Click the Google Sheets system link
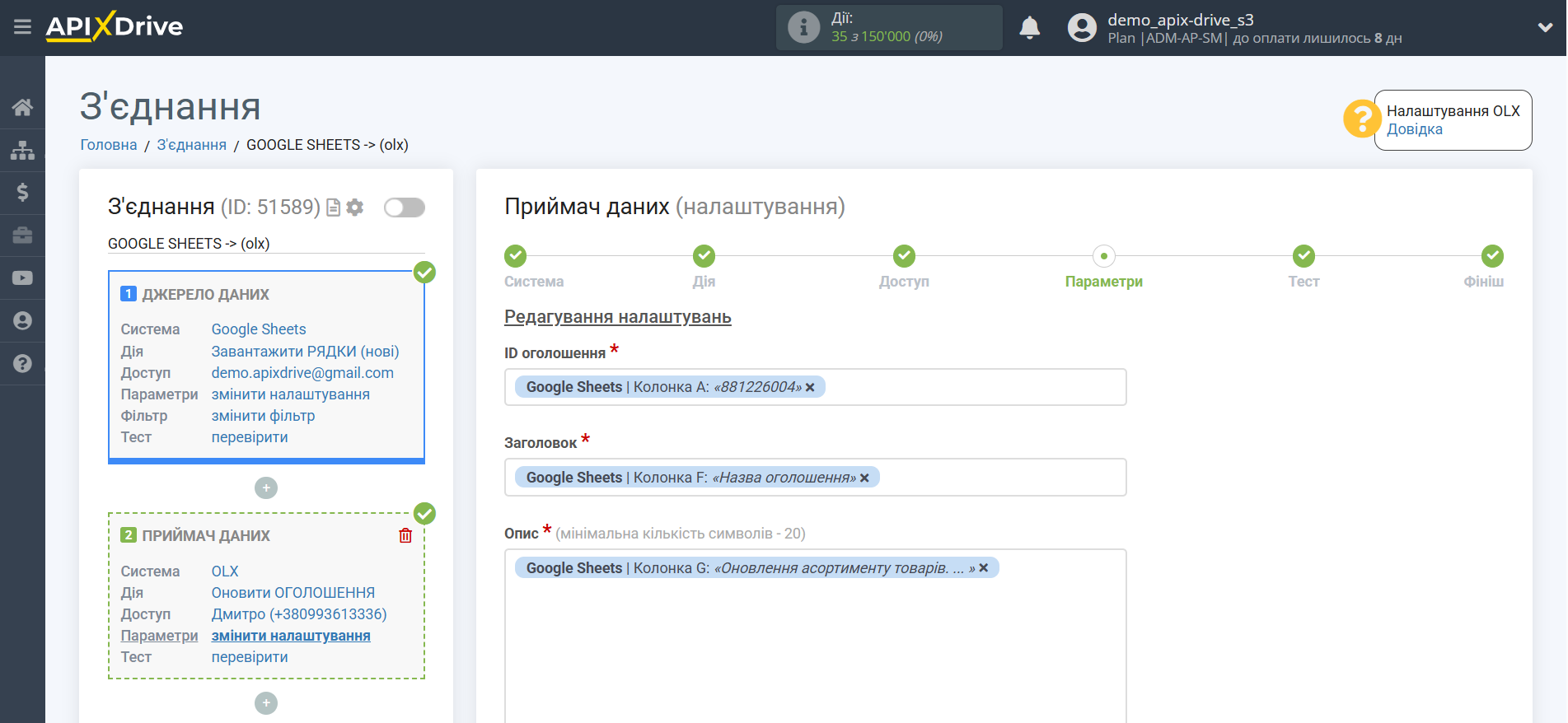Image resolution: width=1568 pixels, height=723 pixels. 259,329
